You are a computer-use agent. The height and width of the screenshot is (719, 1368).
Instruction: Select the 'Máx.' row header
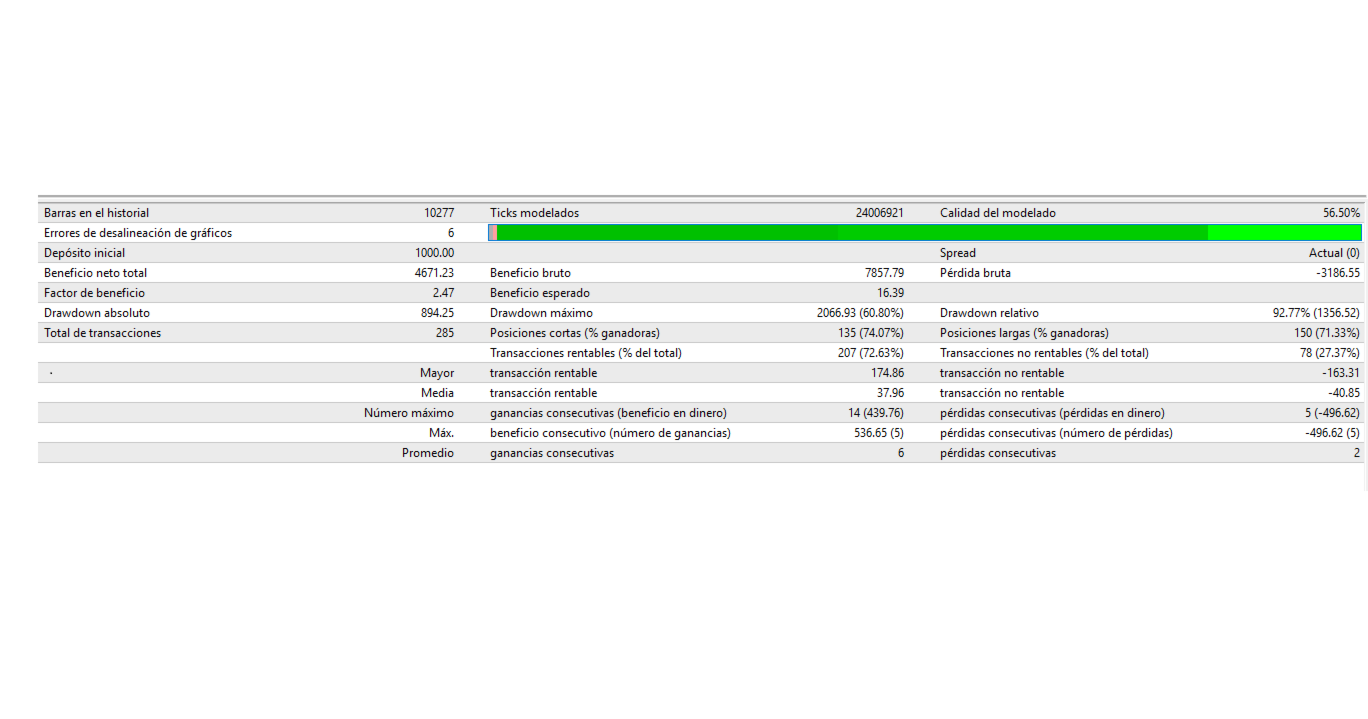click(441, 433)
